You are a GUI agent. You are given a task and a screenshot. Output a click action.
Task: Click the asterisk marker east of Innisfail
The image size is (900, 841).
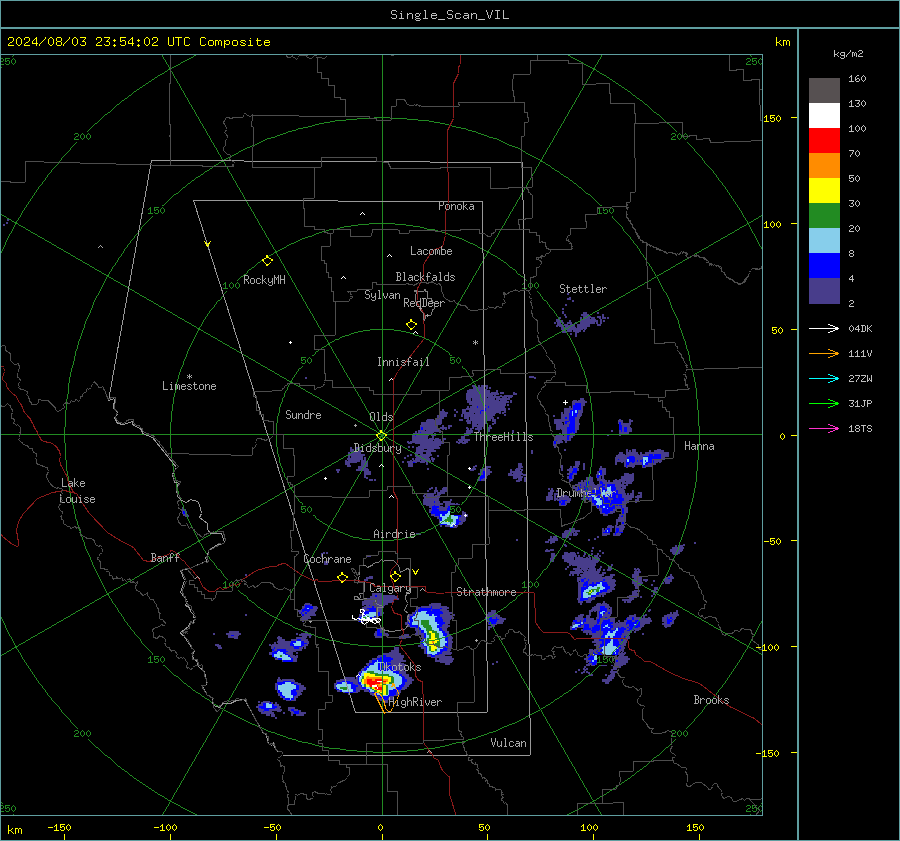[475, 343]
